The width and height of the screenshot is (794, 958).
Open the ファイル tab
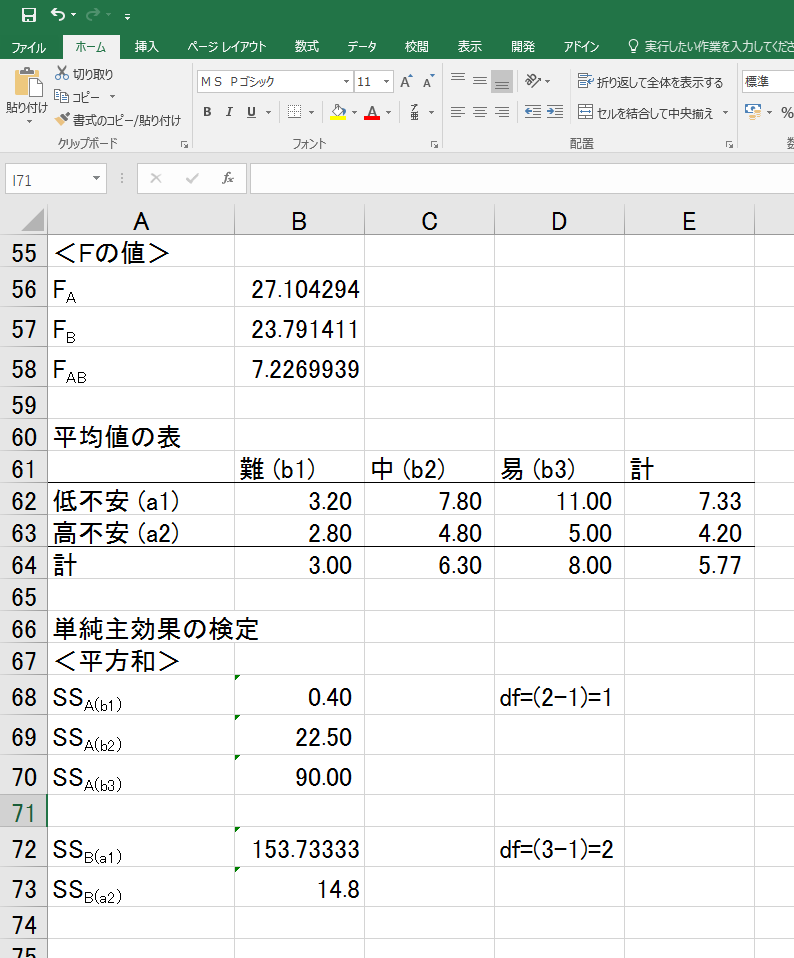coord(29,47)
